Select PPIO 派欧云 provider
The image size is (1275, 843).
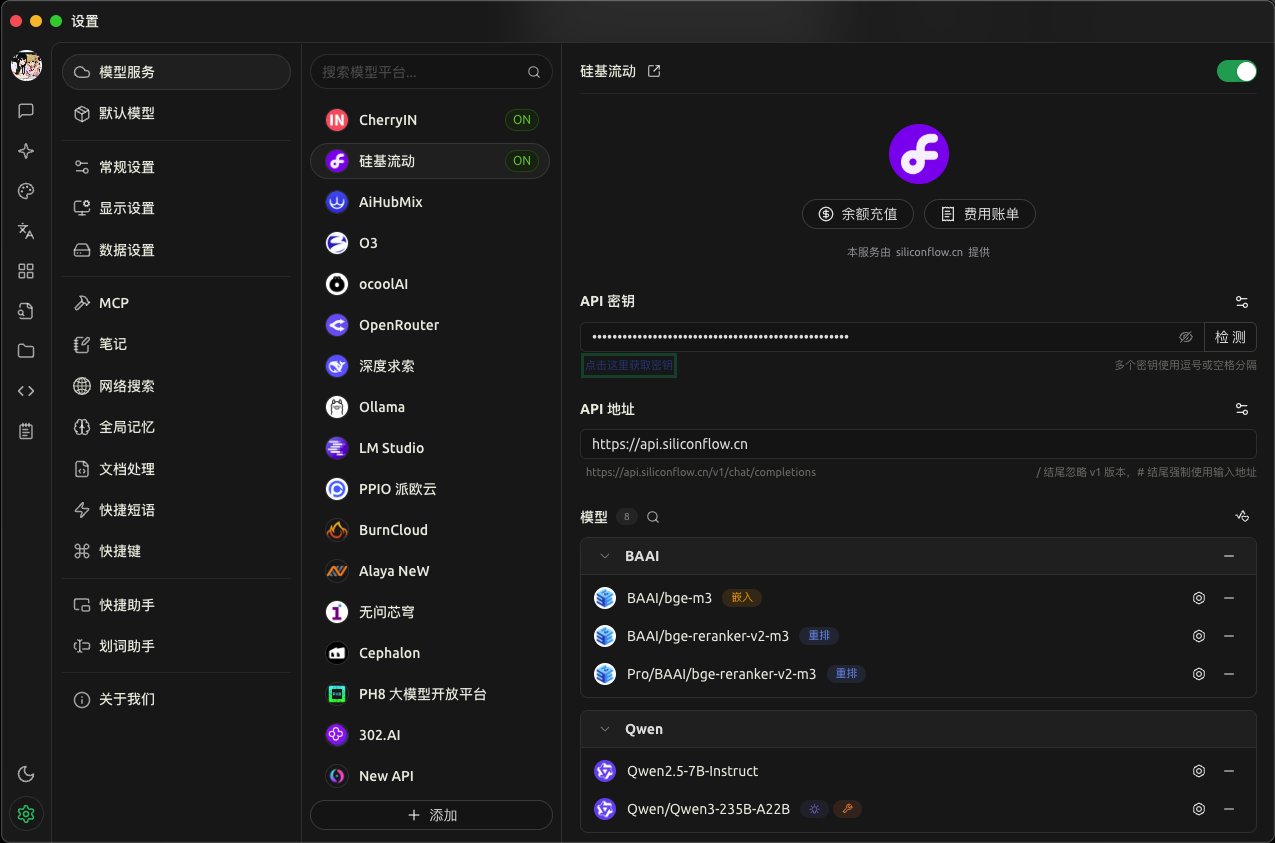tap(430, 489)
